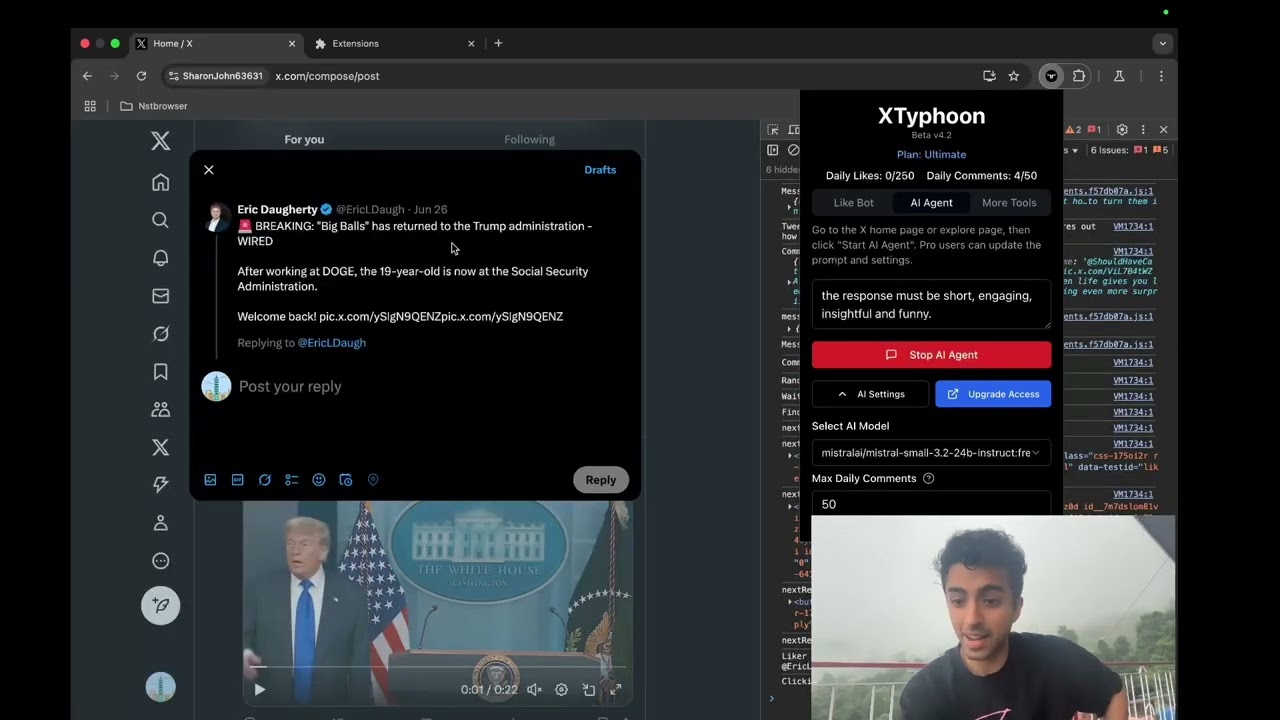Add a GIF to the reply
1280x720 pixels.
click(x=237, y=480)
